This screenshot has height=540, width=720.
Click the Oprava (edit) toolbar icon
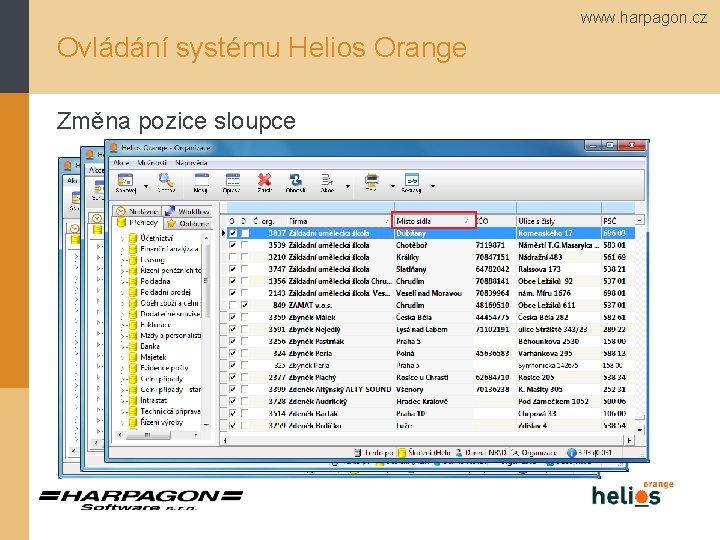233,180
